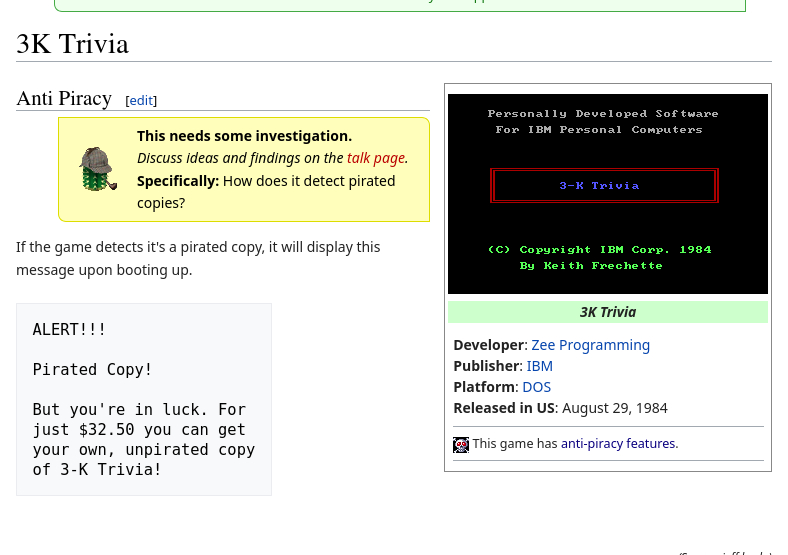
Task: Click the 'How does it detect pirated copies?' question
Action: click(266, 191)
